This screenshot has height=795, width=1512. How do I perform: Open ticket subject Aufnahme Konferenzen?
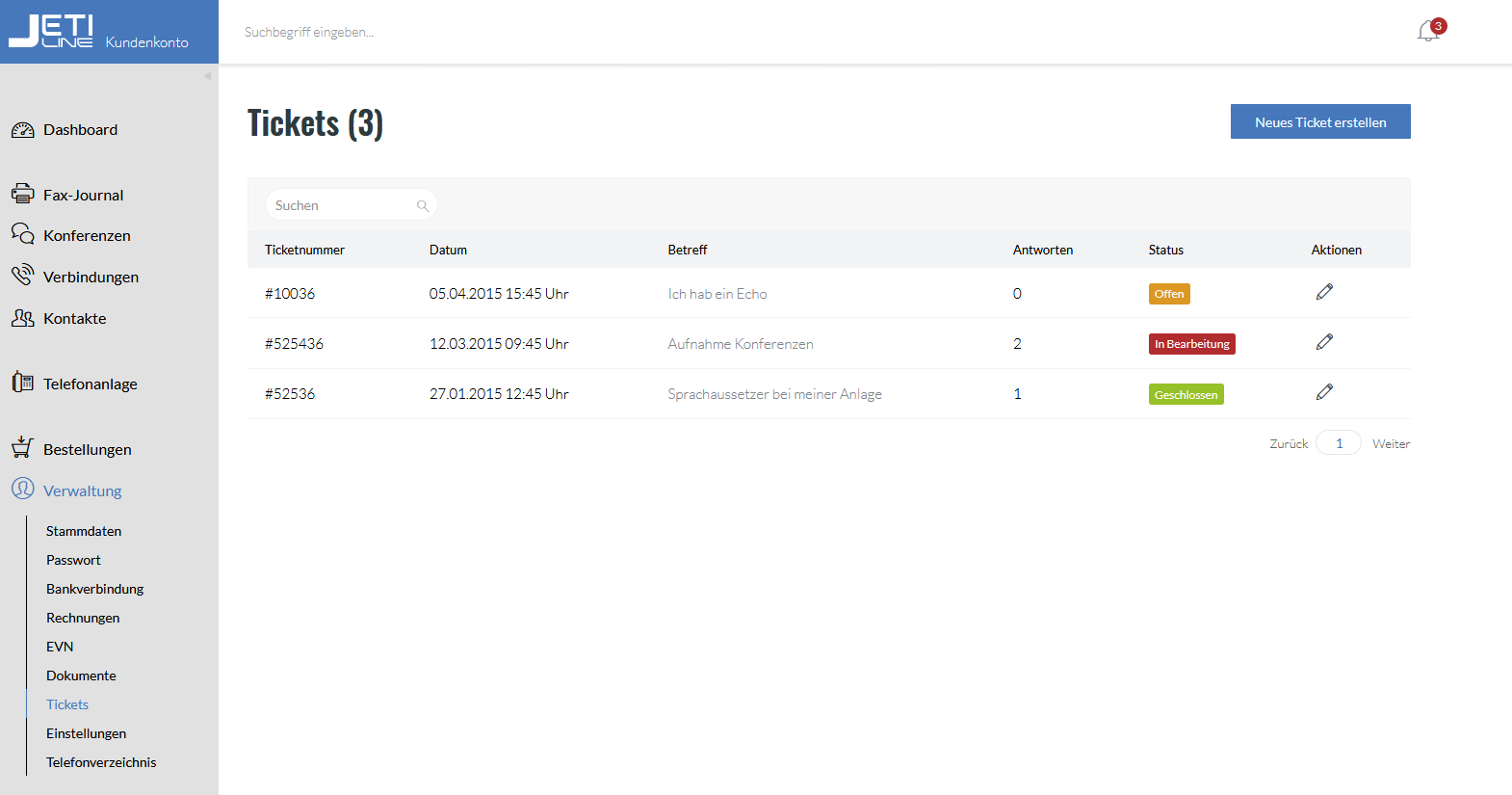pyautogui.click(x=741, y=344)
